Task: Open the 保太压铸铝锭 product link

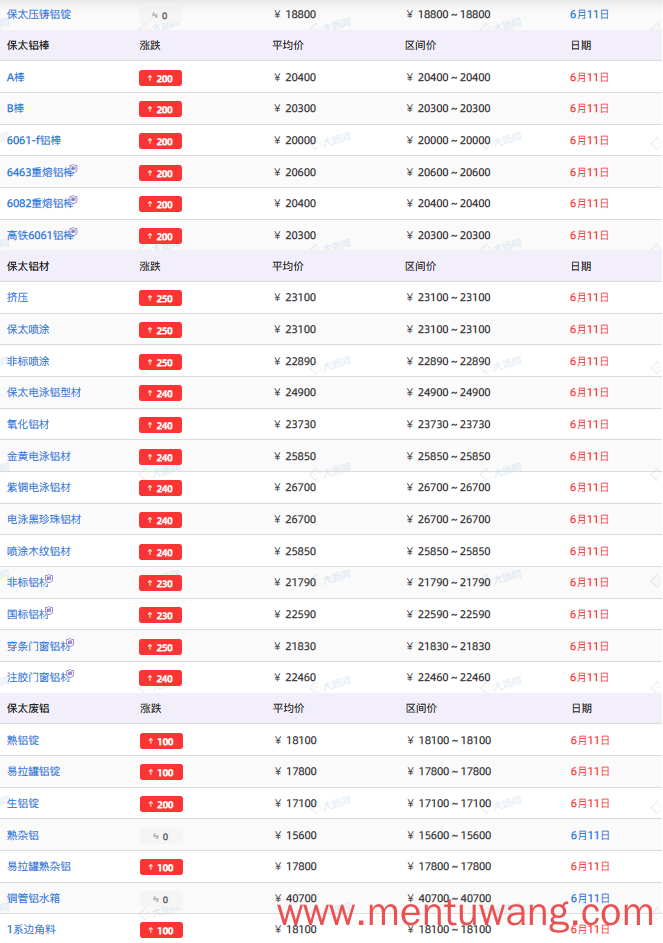Action: pos(39,14)
